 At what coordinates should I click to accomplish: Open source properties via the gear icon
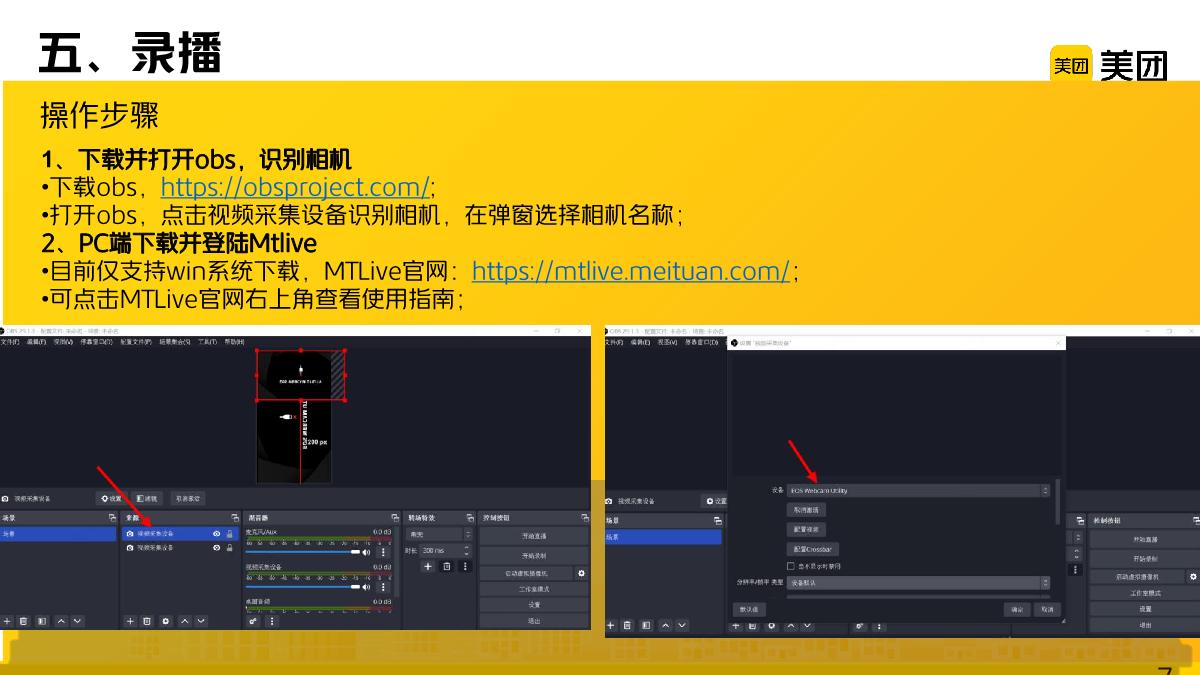pyautogui.click(x=166, y=621)
